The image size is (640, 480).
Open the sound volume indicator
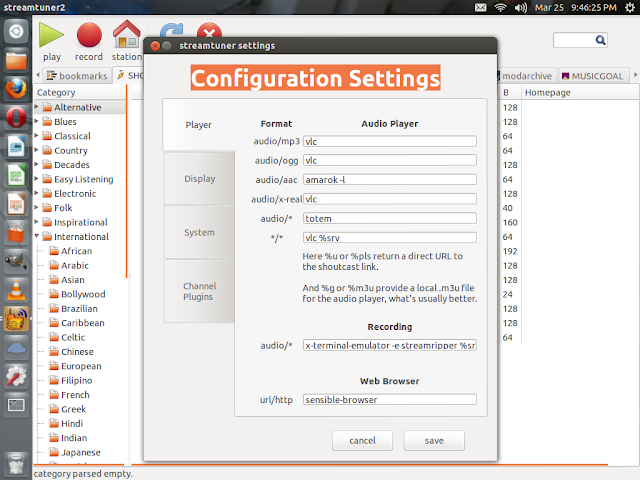click(x=520, y=7)
